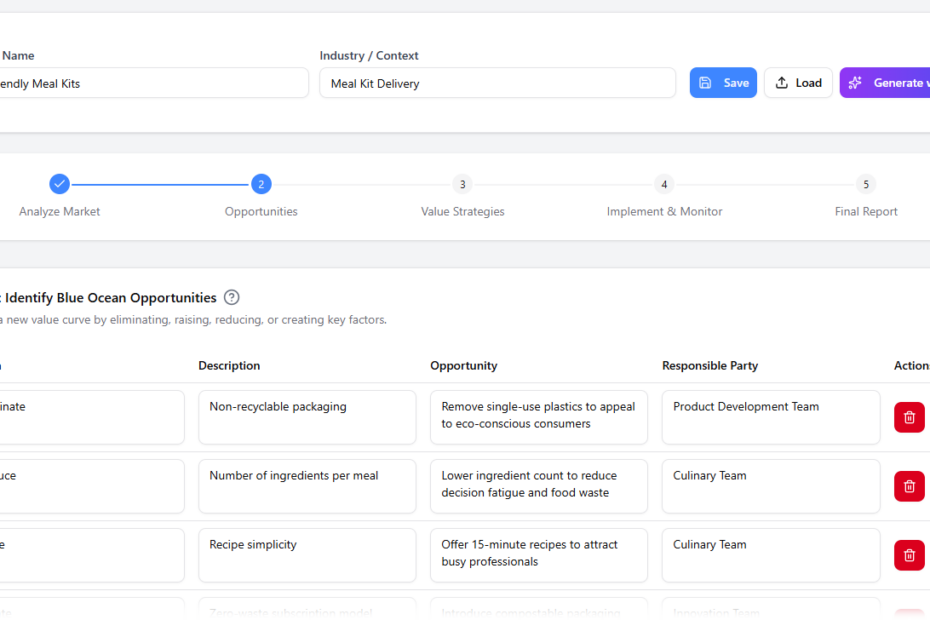This screenshot has height=620, width=930.
Task: Click the Product Development Team field
Action: (x=770, y=417)
